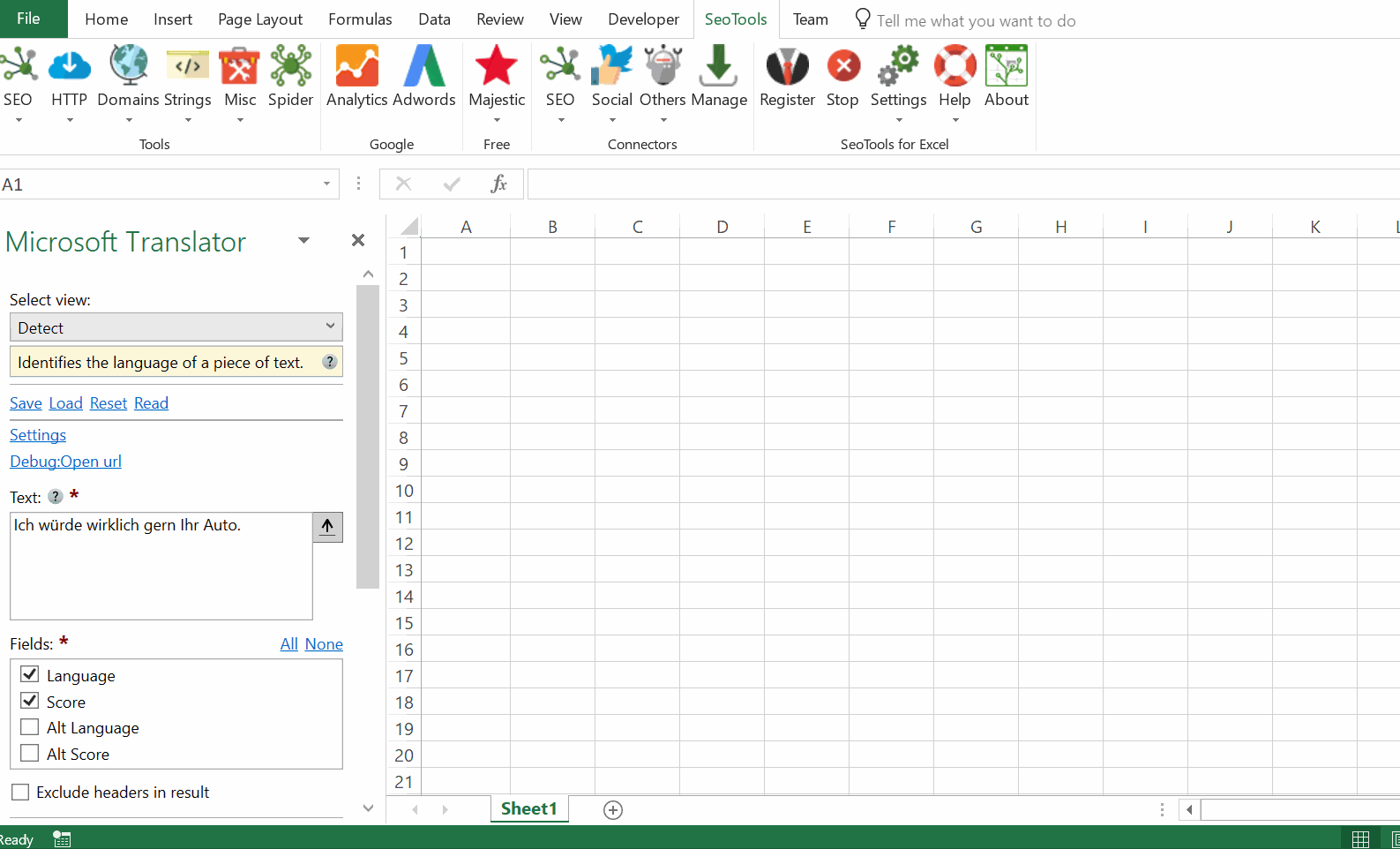This screenshot has height=849, width=1400.
Task: Click the Read link
Action: click(x=151, y=403)
